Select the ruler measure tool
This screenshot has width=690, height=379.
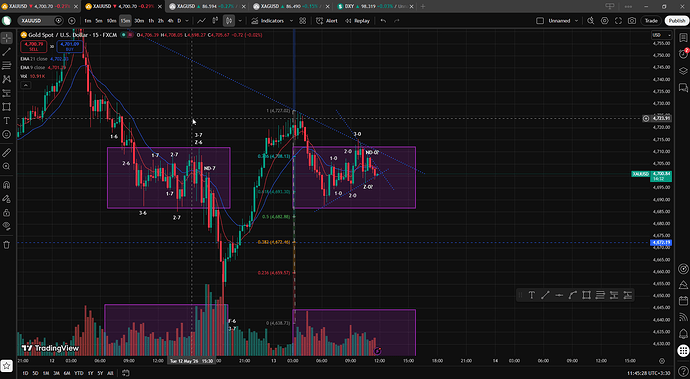coord(7,153)
